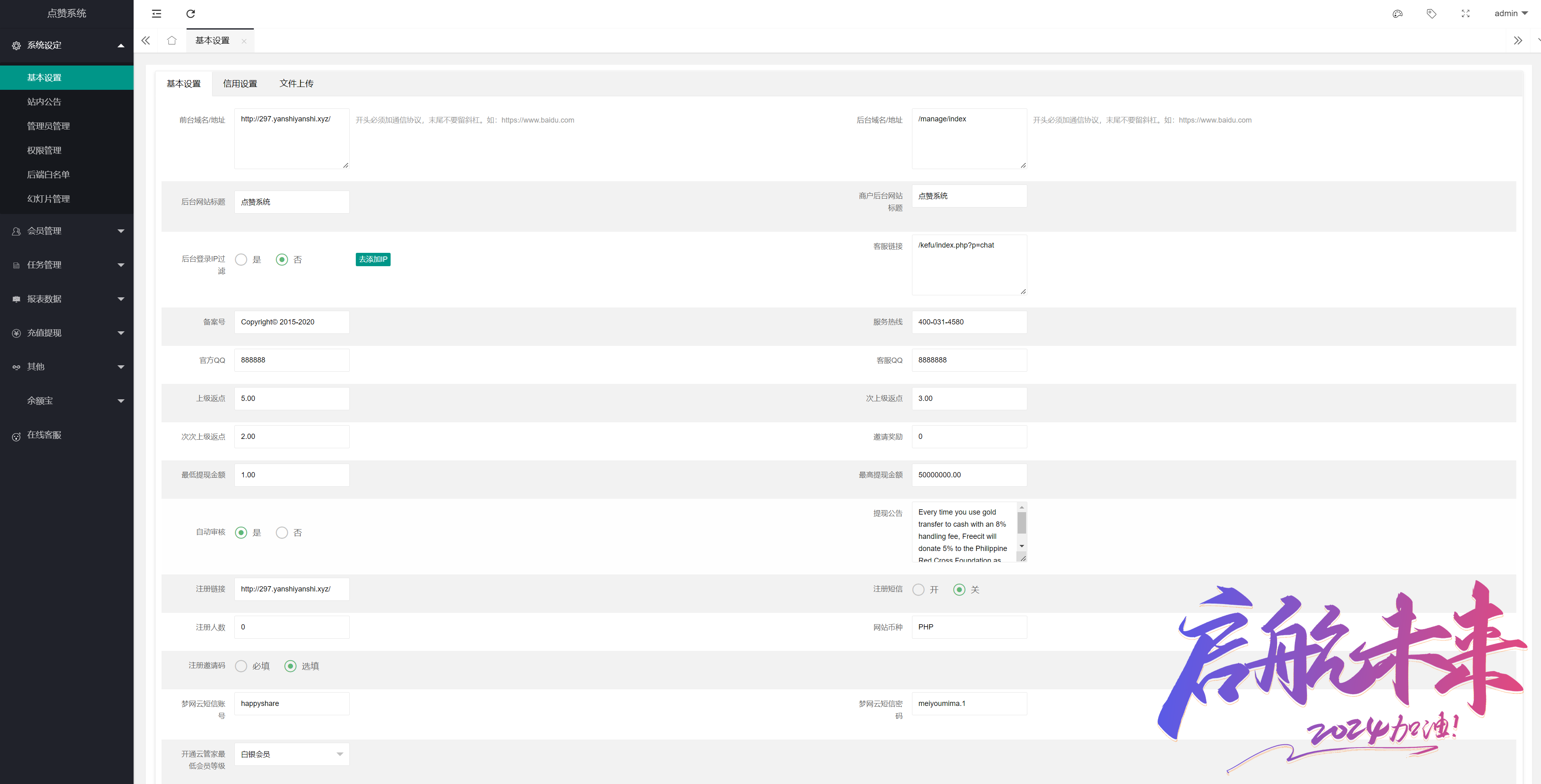The height and width of the screenshot is (784, 1541).
Task: Select 是 for 后台登录IP过滤
Action: coord(241,260)
